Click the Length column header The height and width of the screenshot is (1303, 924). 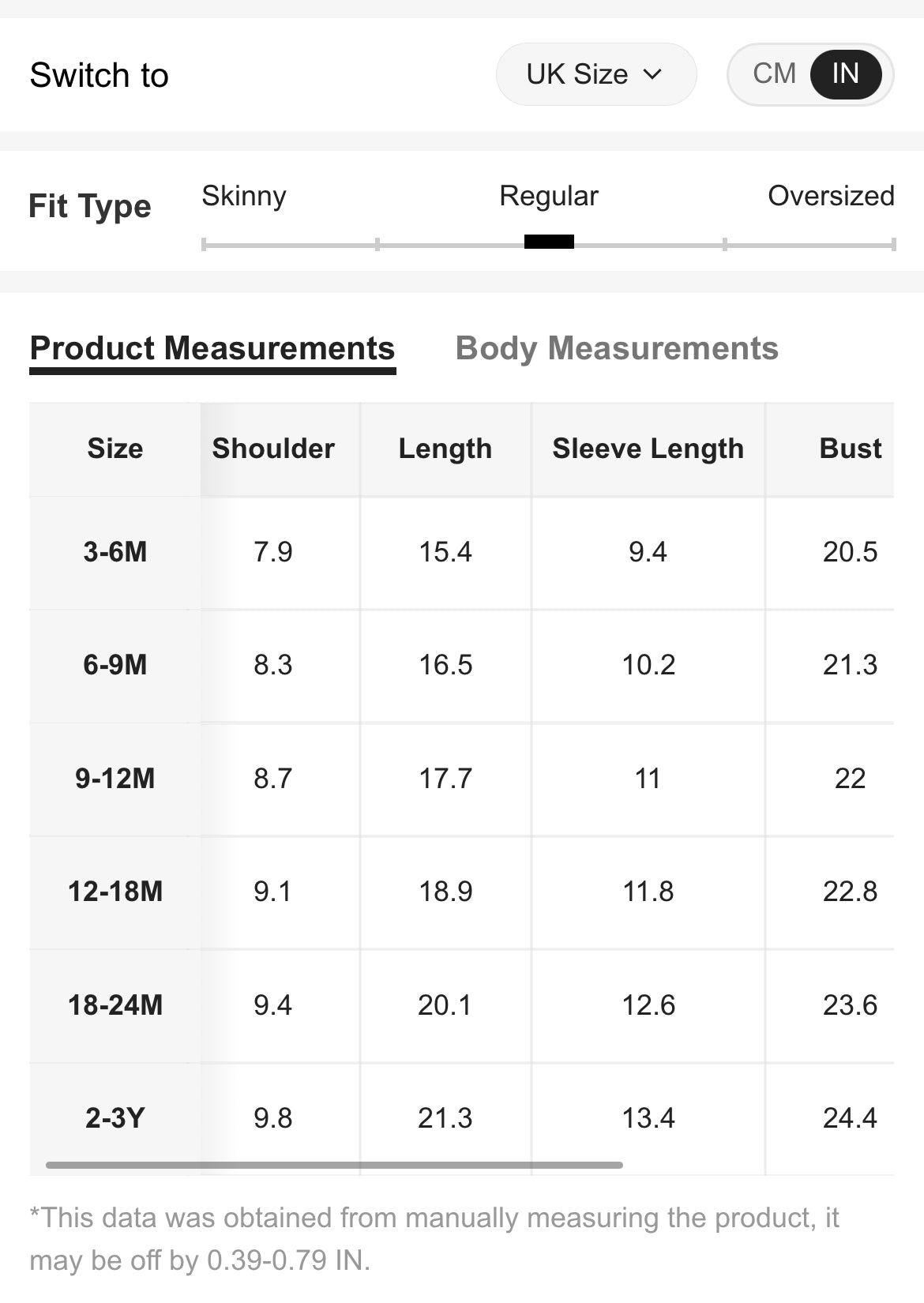445,449
